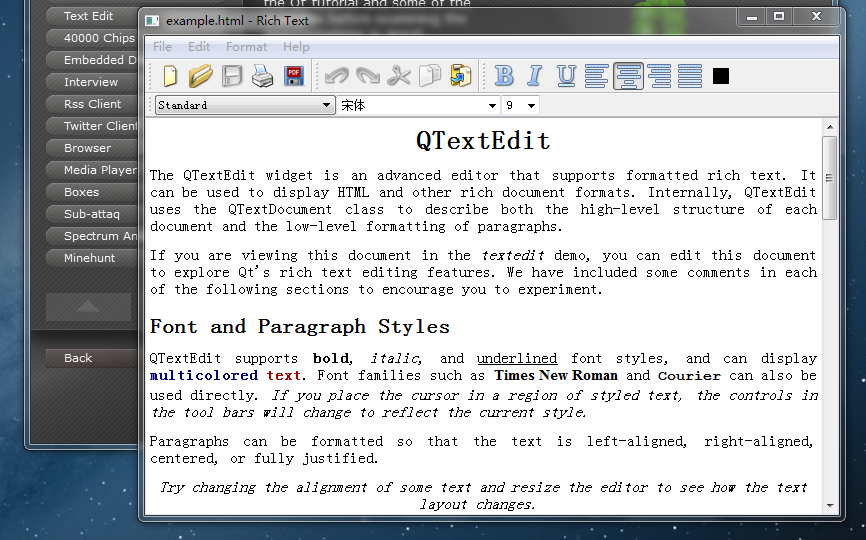Screen dimensions: 866x540
Task: Click the vertical scrollbar handle
Action: click(829, 177)
